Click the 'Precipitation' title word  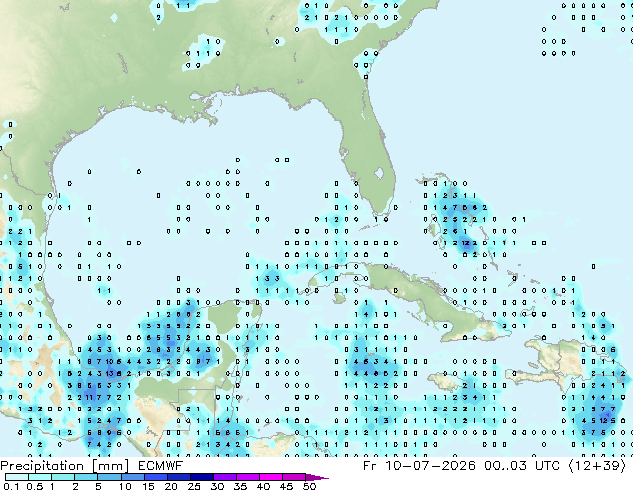point(42,466)
